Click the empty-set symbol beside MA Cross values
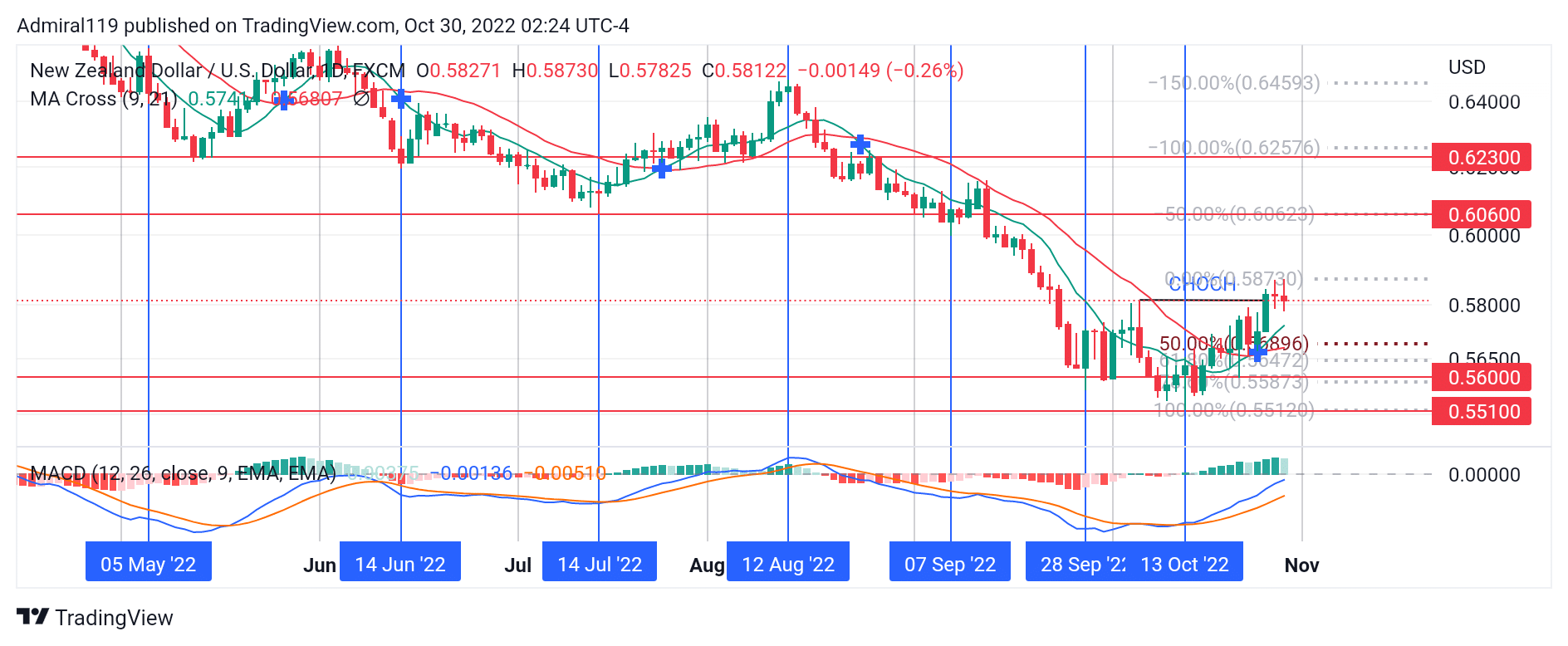The height and width of the screenshot is (646, 1568). pos(361,99)
